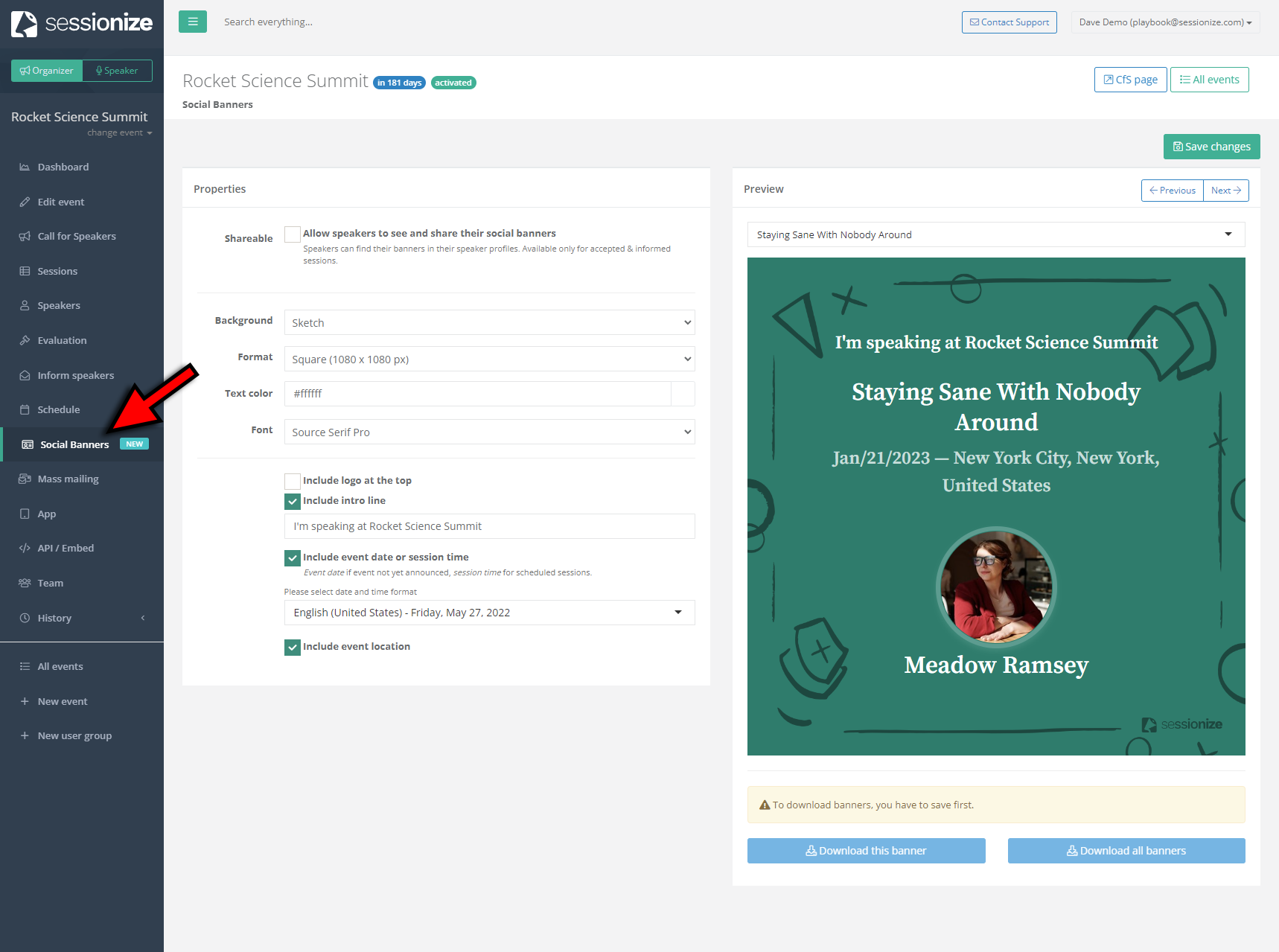Screen dimensions: 1279x952
Task: Go to Next banner preview
Action: (1225, 191)
